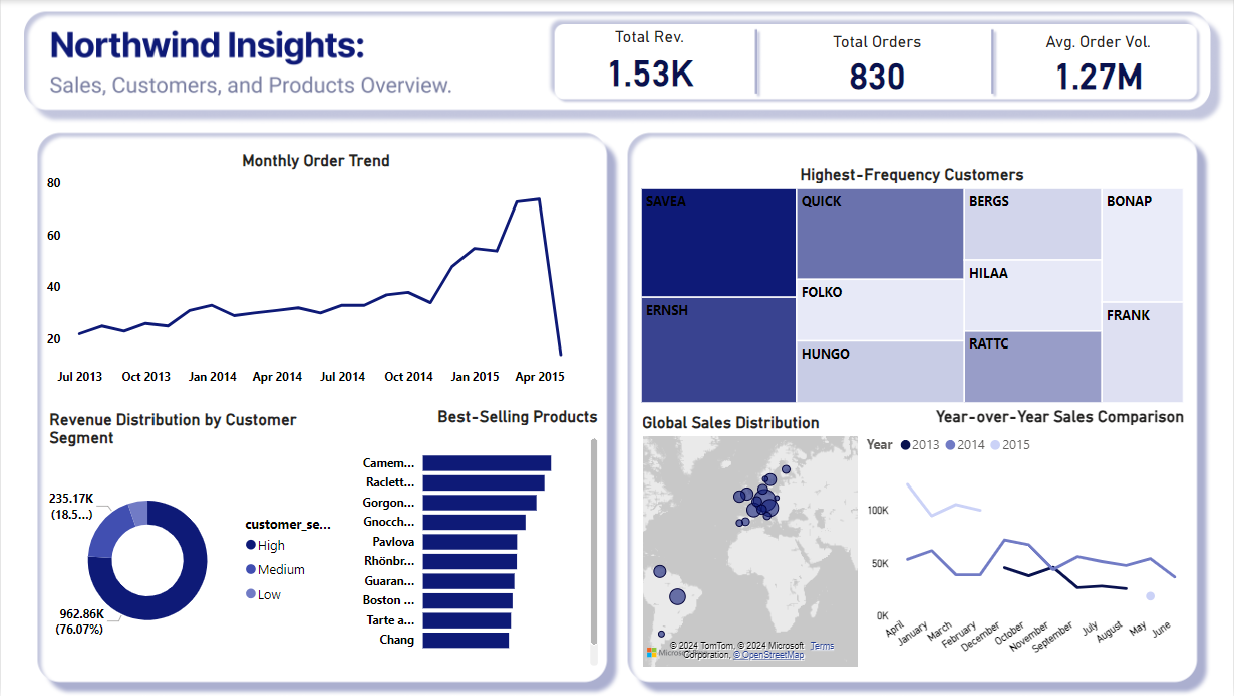
Task: Select the High segment legend bullet
Action: tap(249, 545)
